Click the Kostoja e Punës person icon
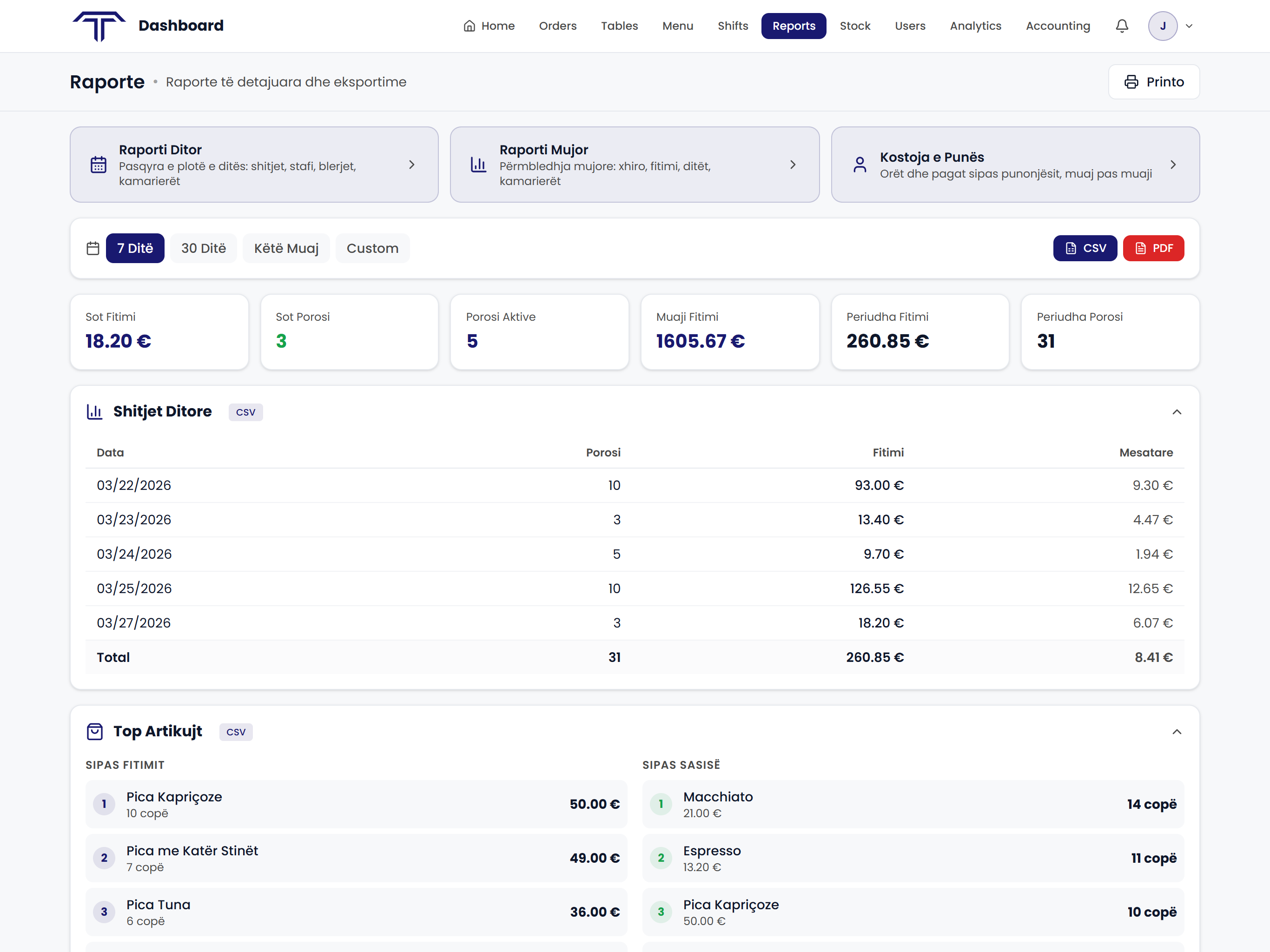 coord(860,165)
